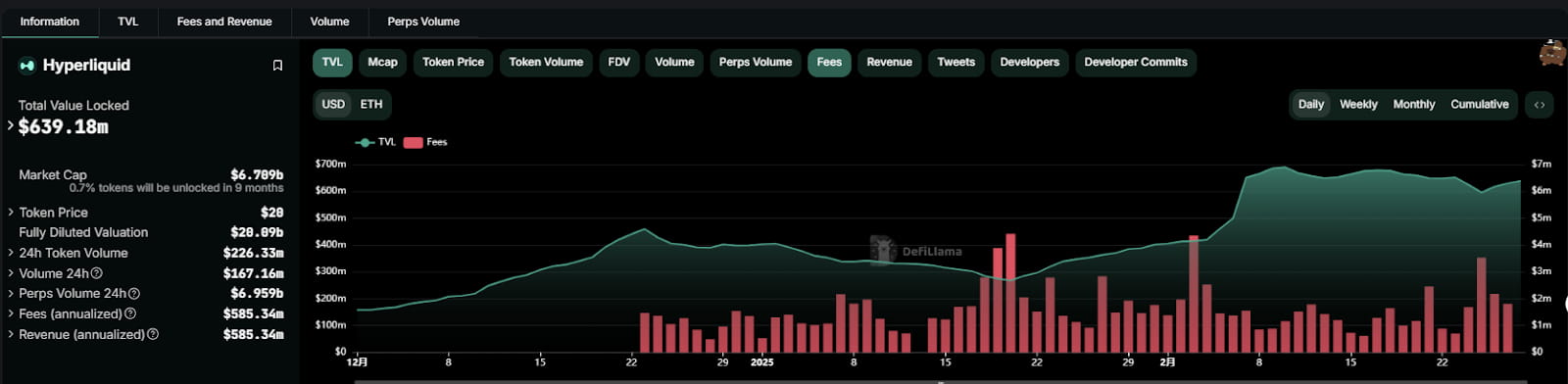The height and width of the screenshot is (384, 1568).
Task: Click the tall fees bar near Feb 2
Action: tap(1194, 294)
